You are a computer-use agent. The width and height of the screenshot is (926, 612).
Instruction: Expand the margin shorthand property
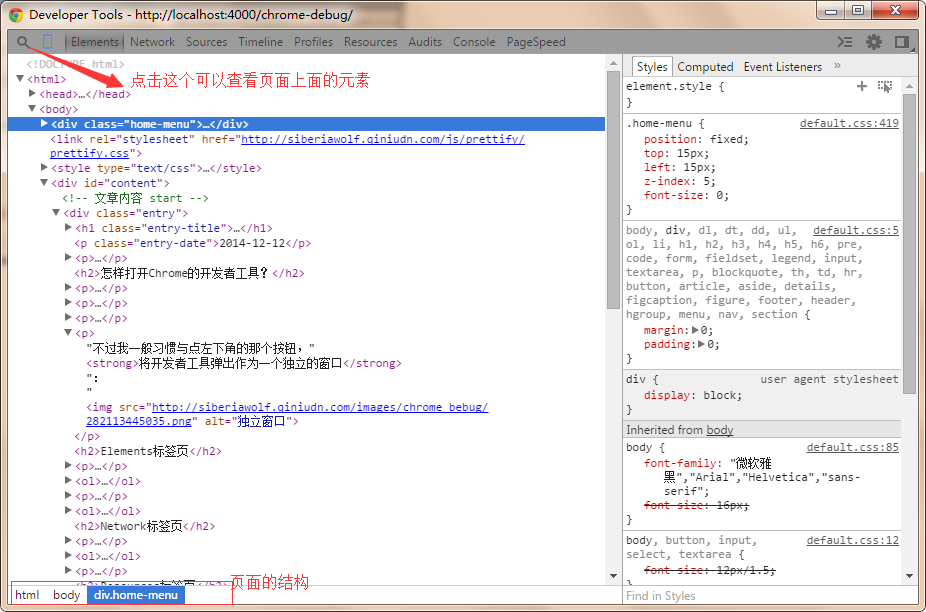point(696,330)
